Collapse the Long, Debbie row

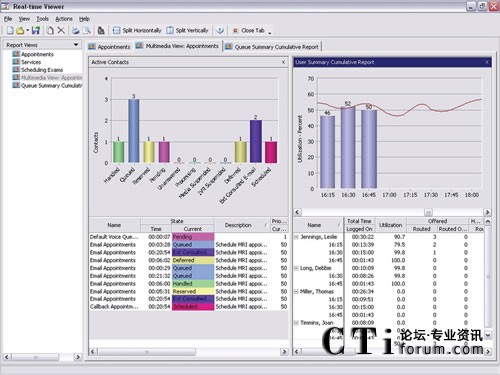[296, 268]
